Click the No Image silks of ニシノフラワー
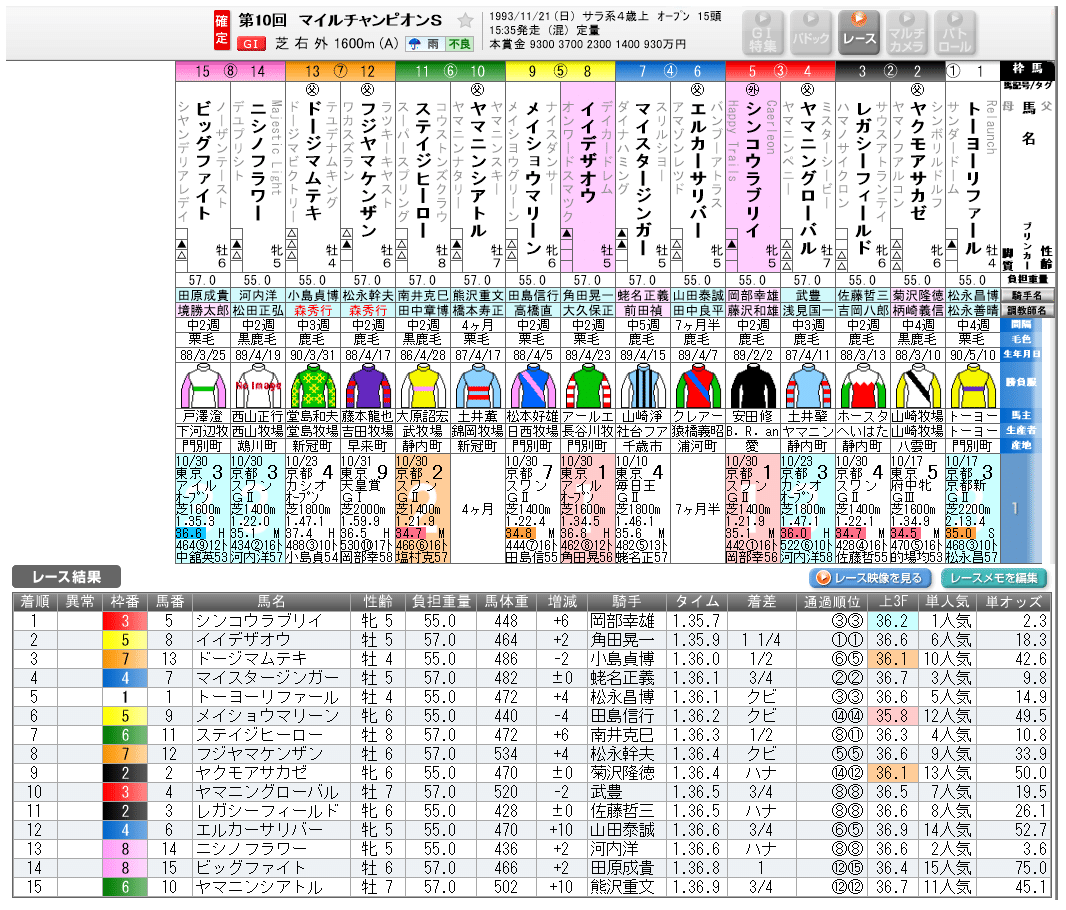Image resolution: width=1066 pixels, height=910 pixels. (258, 385)
